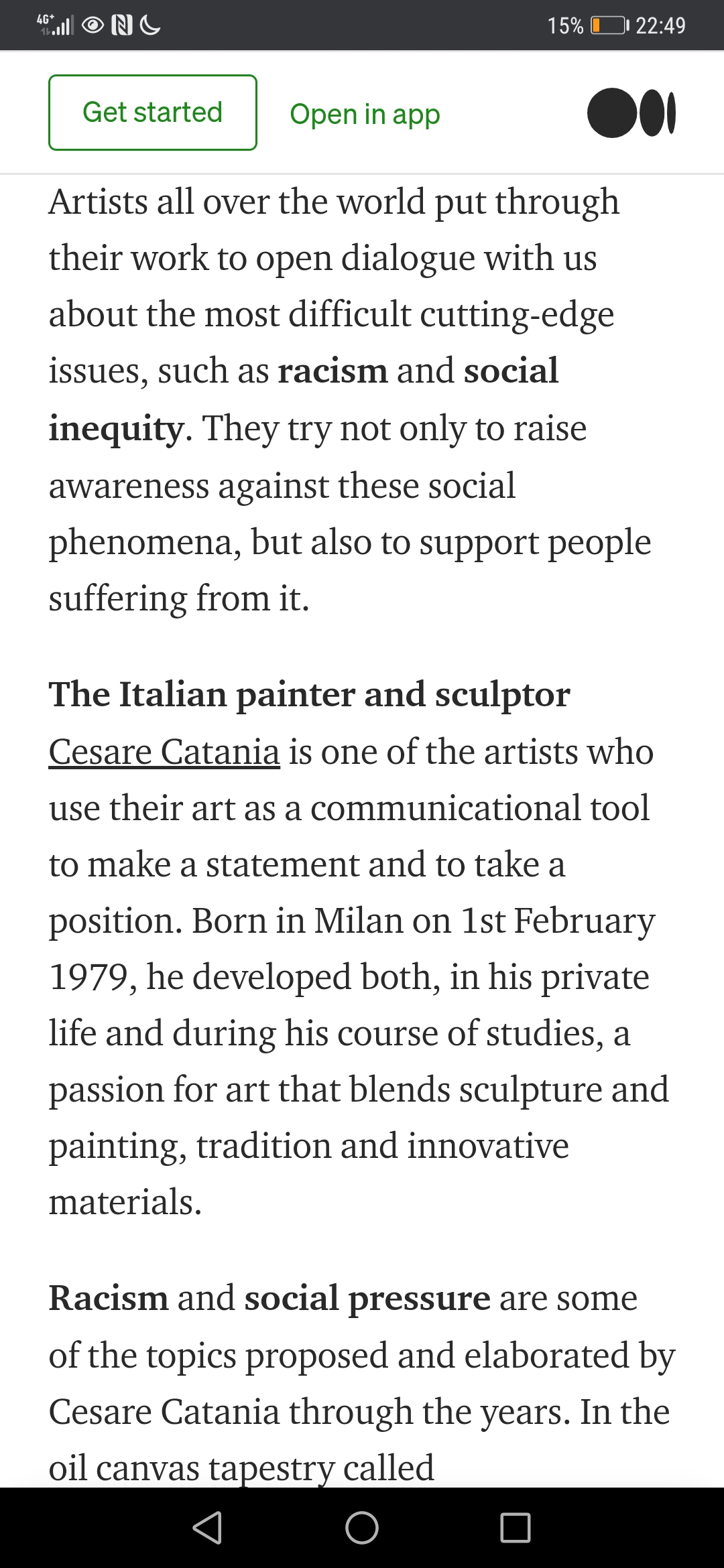Tap the clock showing 22:49

click(661, 25)
